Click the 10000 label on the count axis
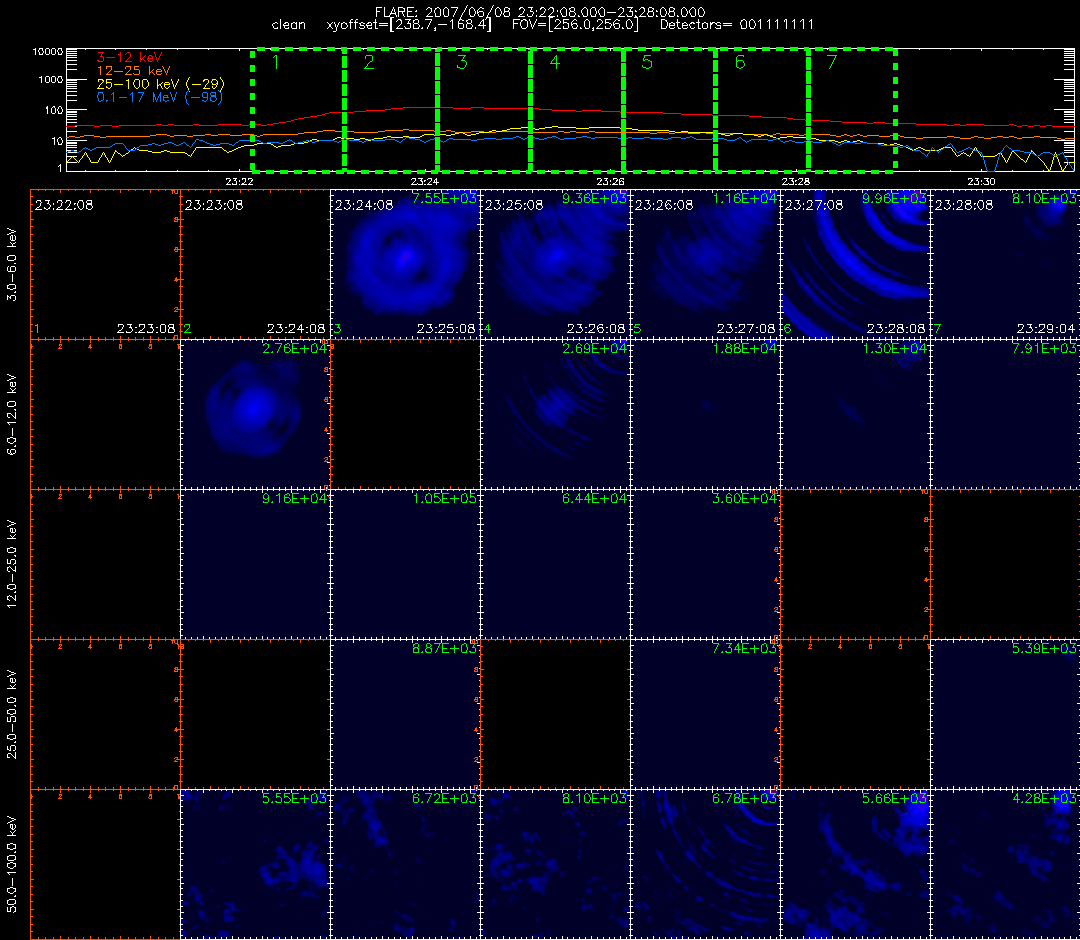1080x940 pixels. 48,52
